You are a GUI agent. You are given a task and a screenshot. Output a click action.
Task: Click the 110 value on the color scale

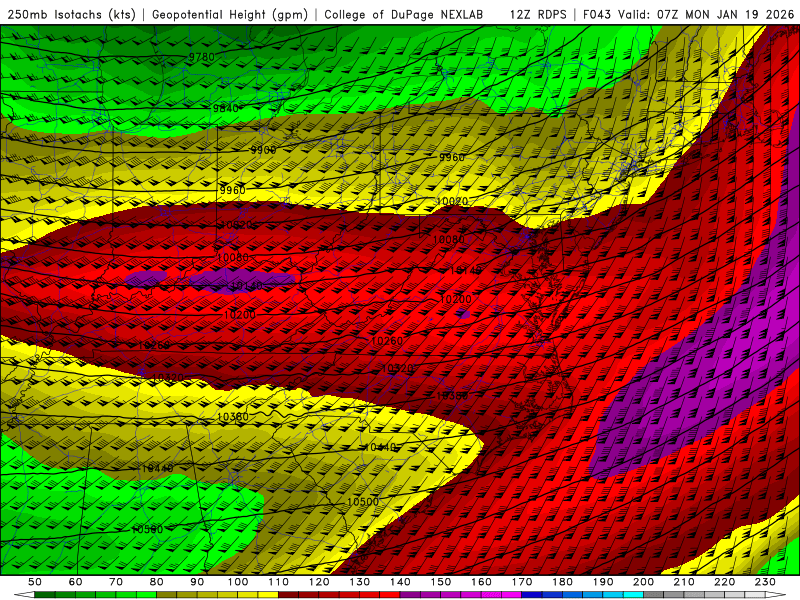click(x=279, y=582)
